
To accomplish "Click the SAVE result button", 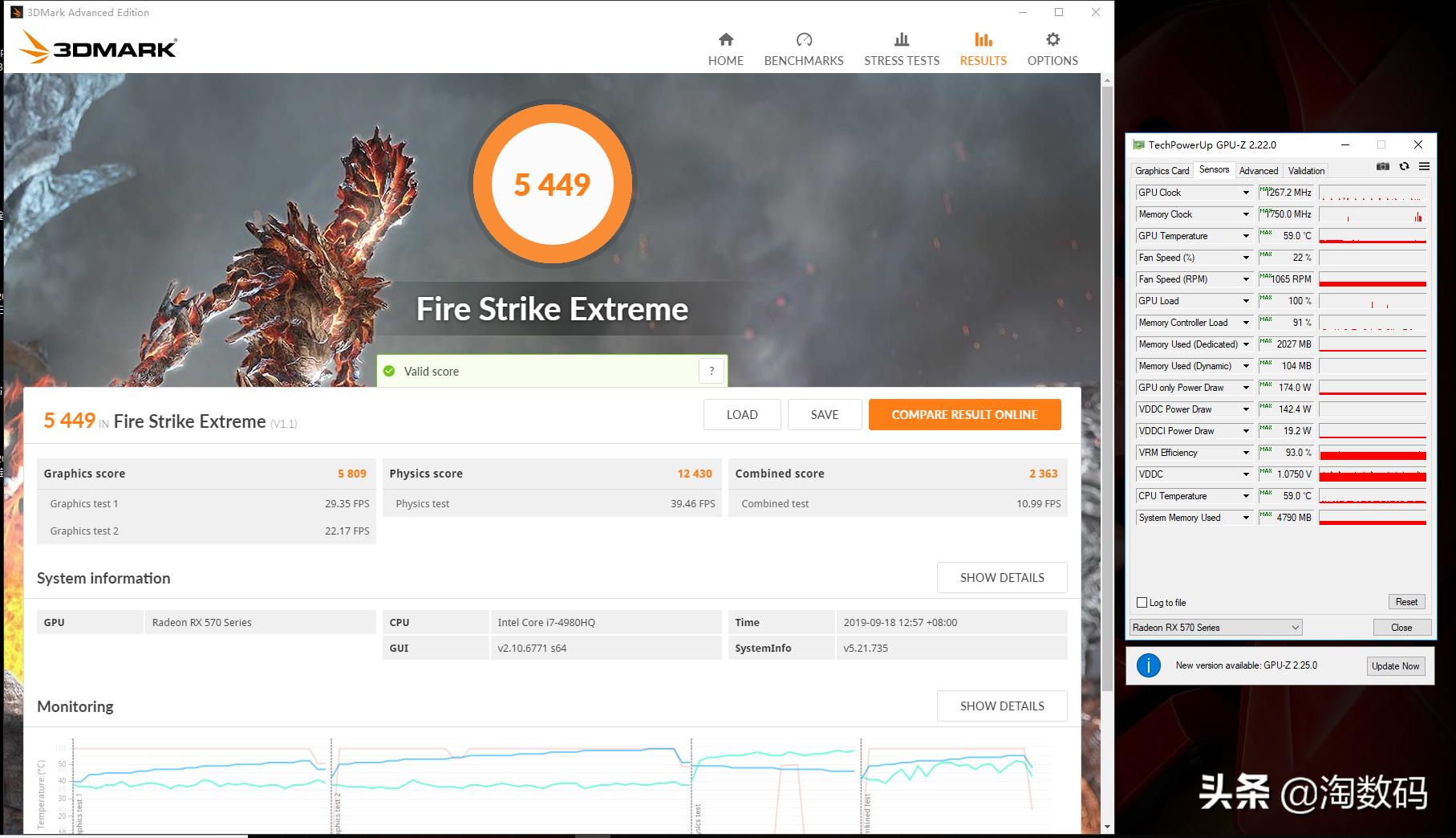I will pyautogui.click(x=825, y=414).
